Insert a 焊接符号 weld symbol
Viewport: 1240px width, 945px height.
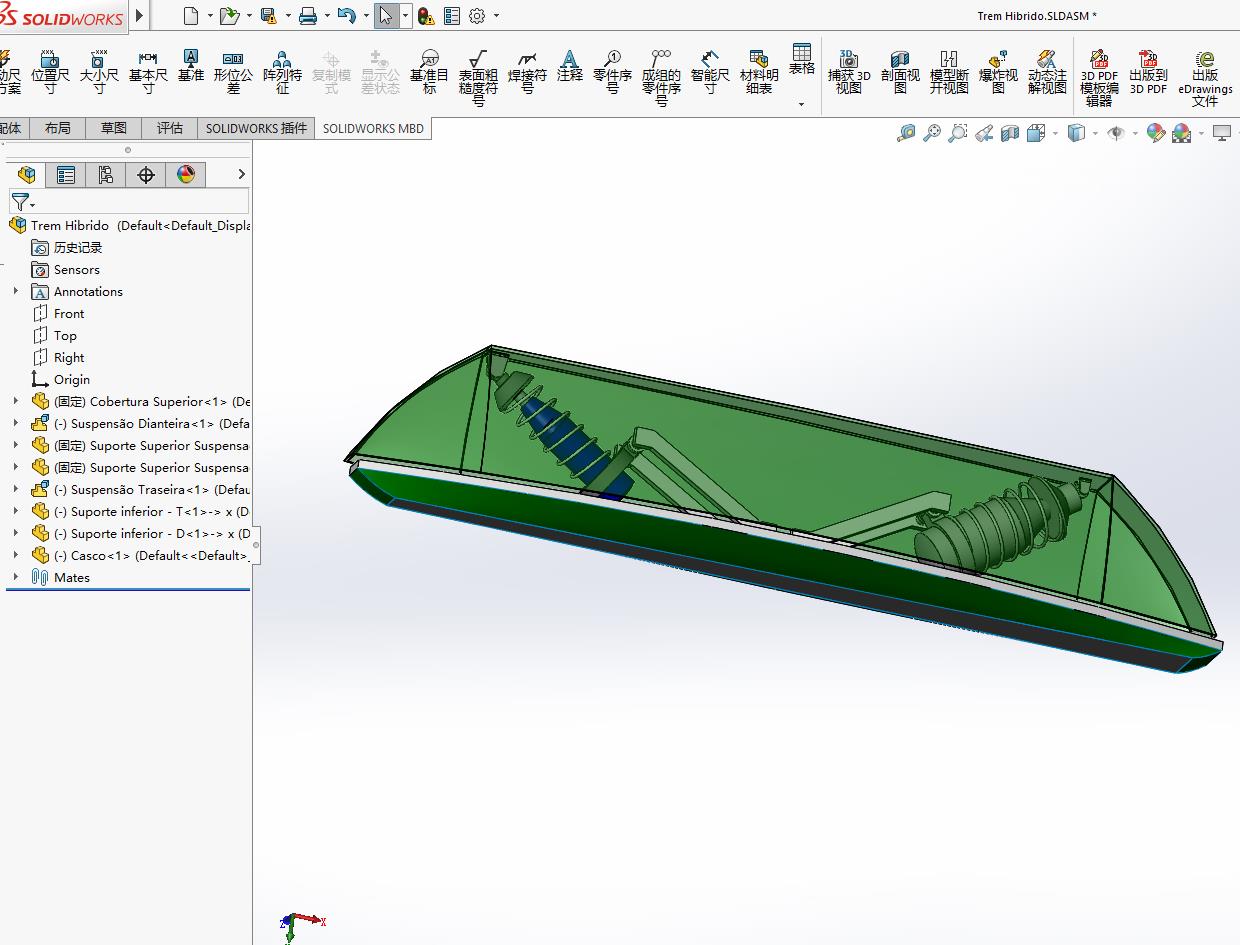[527, 72]
